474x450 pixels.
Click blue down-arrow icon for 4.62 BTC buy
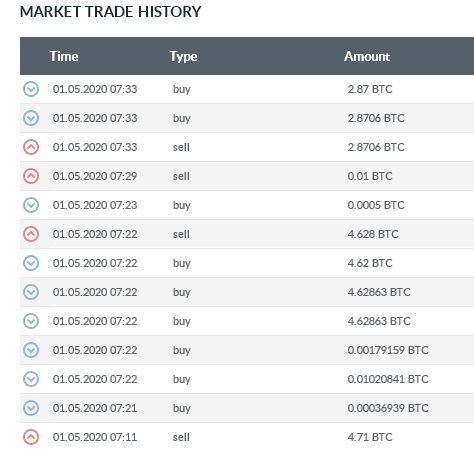[31, 263]
